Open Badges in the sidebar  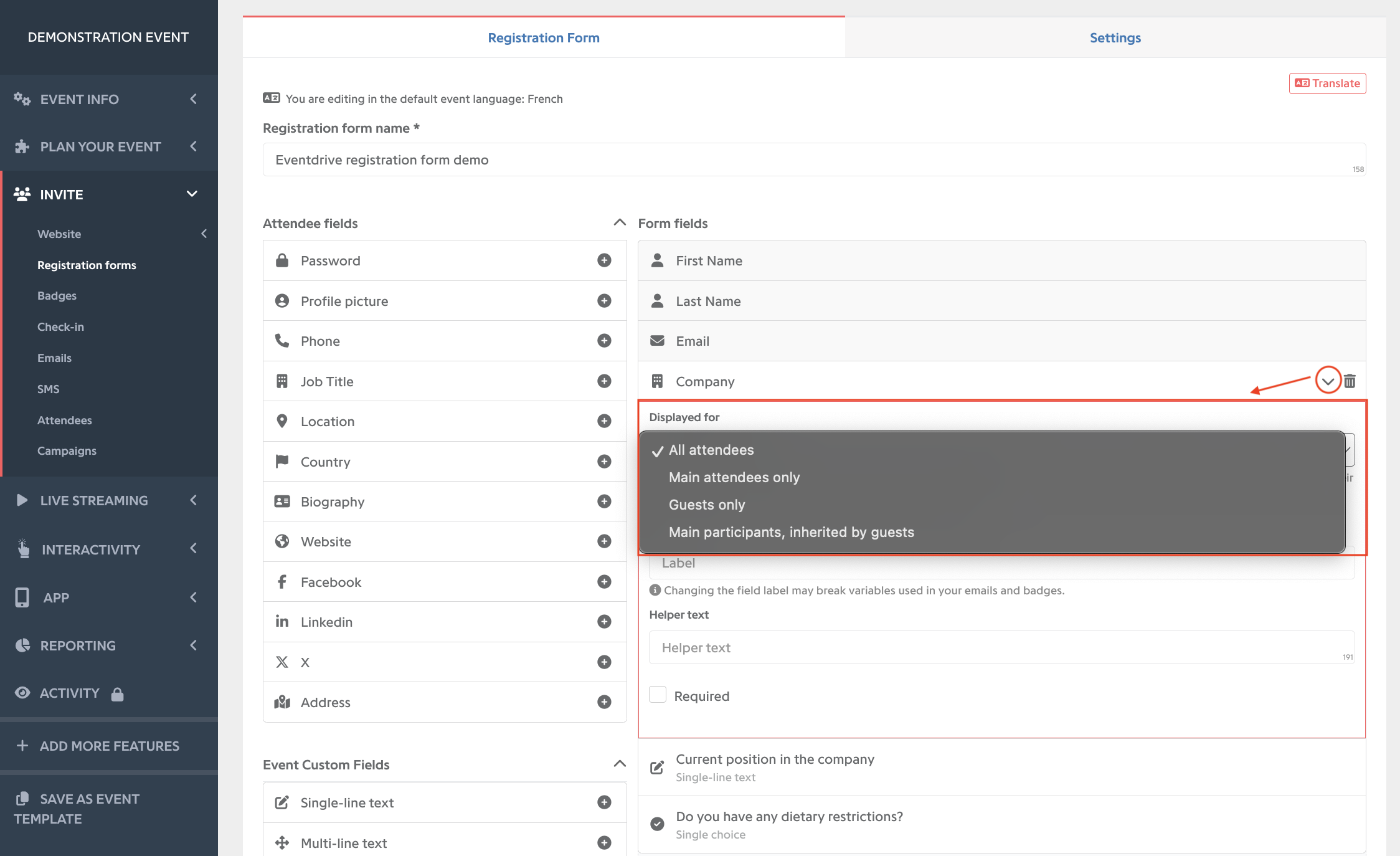57,296
